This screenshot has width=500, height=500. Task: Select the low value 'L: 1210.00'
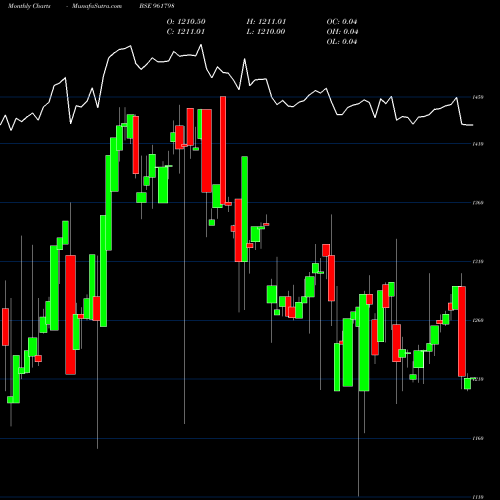(266, 32)
